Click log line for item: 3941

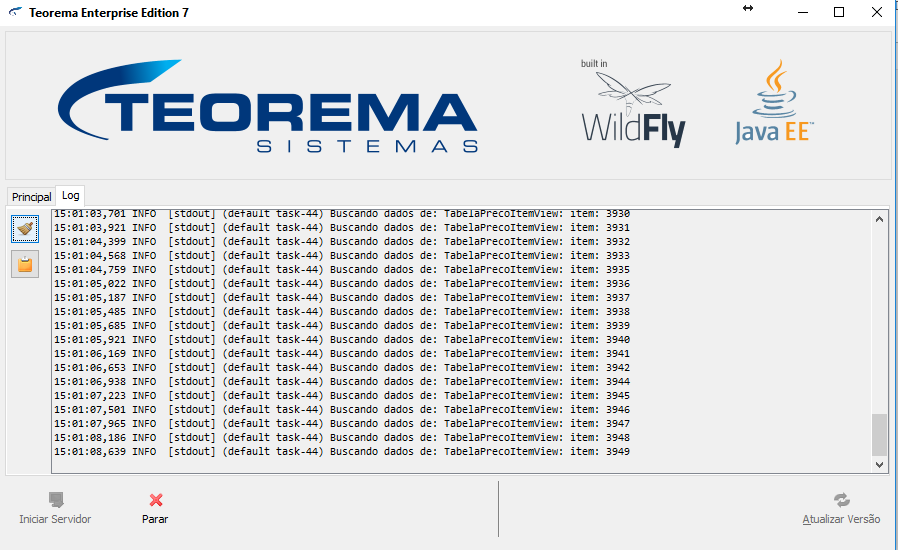click(342, 353)
